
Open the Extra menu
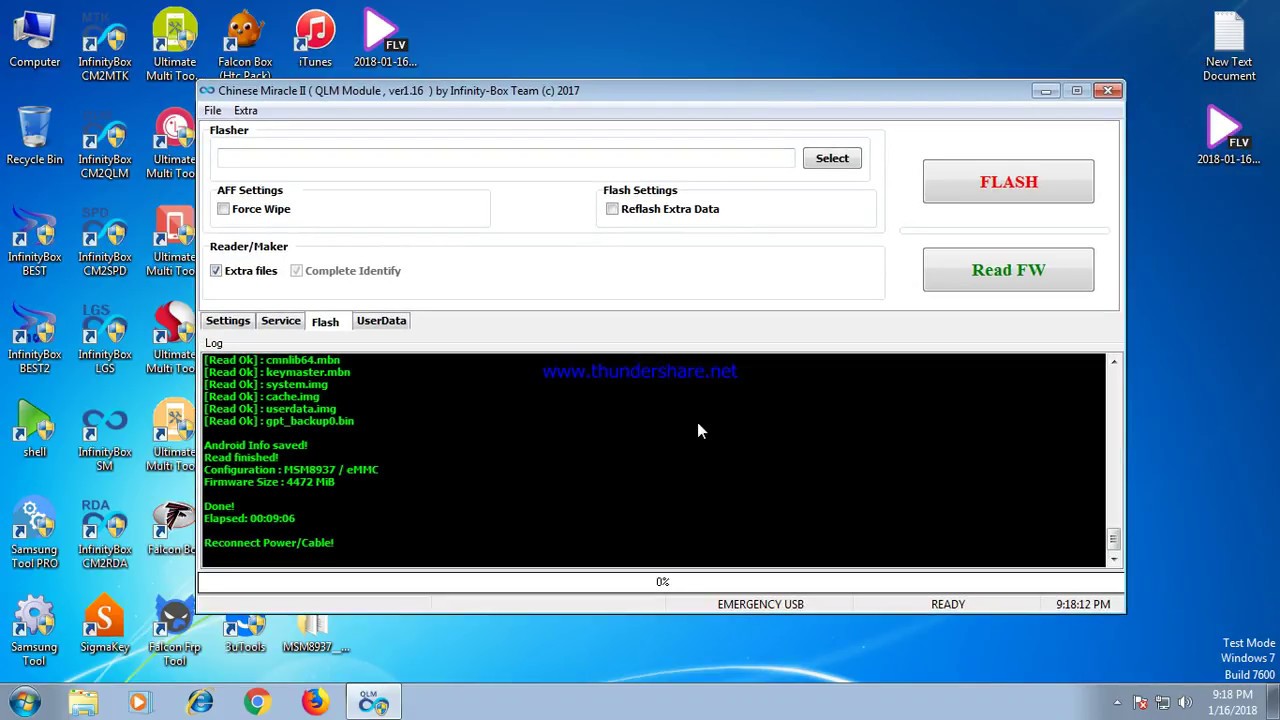(245, 111)
